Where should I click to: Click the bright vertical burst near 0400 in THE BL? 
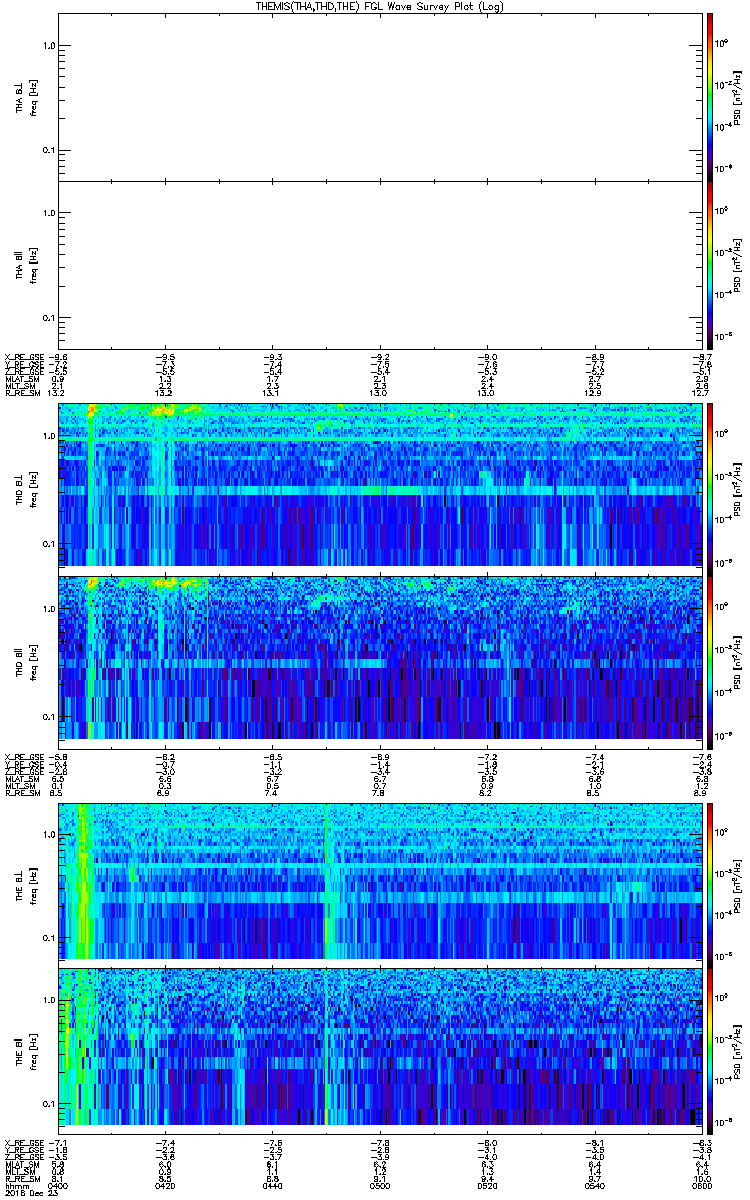click(83, 880)
